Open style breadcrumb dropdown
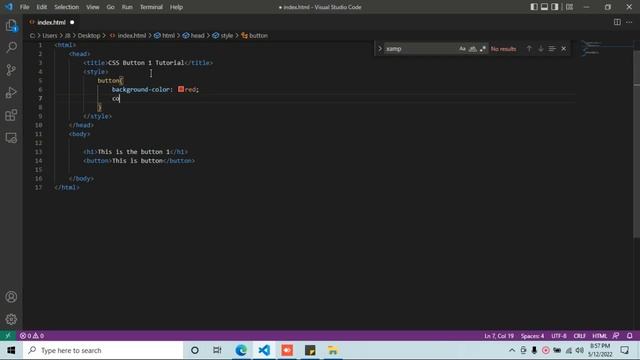640x360 pixels. (222, 36)
